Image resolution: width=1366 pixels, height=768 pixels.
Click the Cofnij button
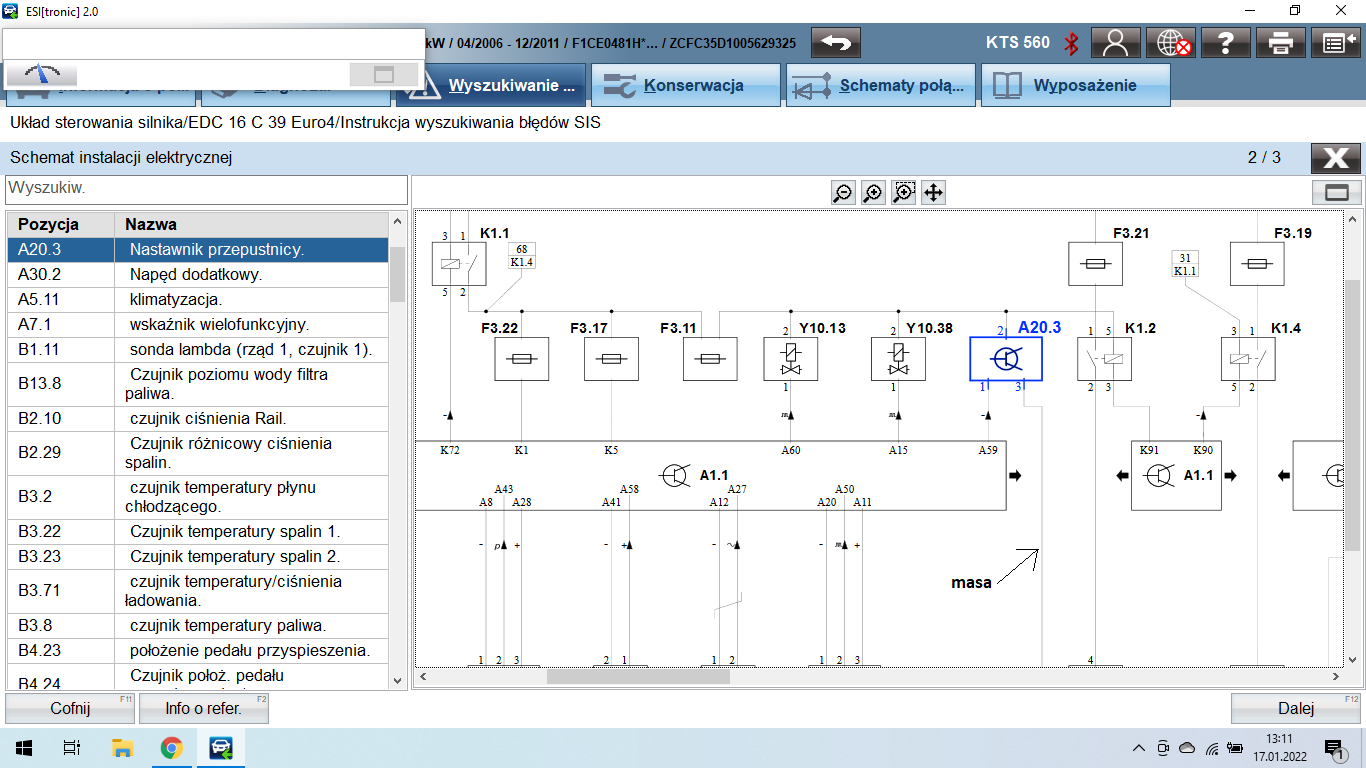point(70,709)
